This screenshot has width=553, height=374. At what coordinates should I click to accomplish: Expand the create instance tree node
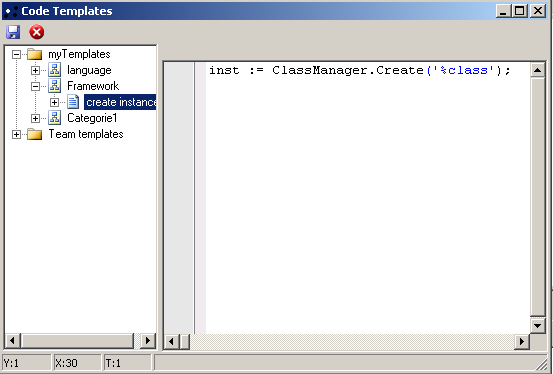[x=54, y=102]
